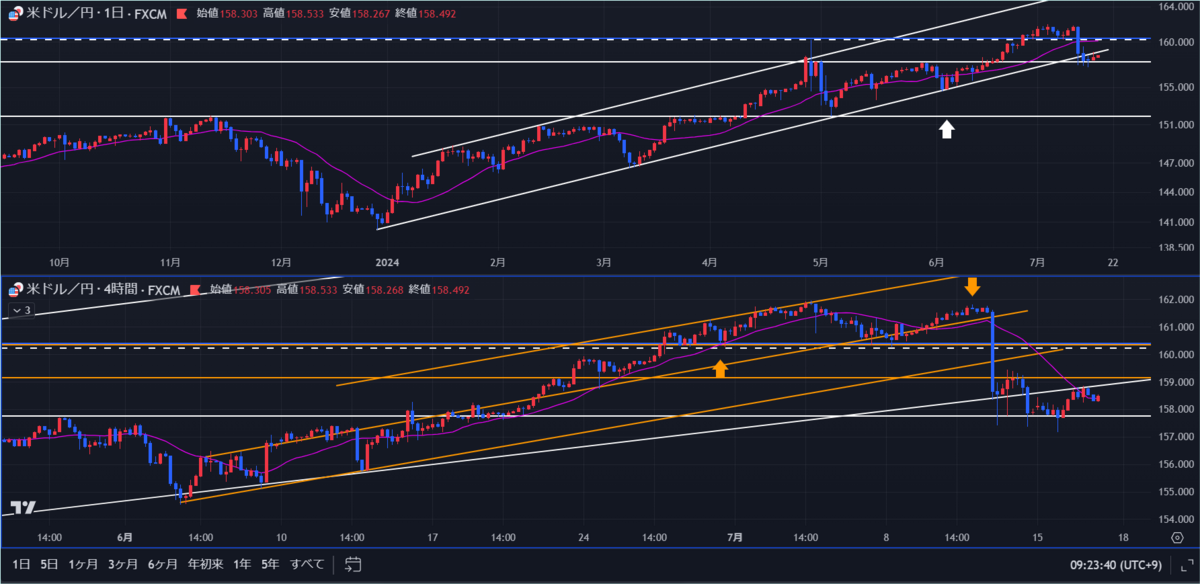Click the orange up arrow marker on the 4-hour chart

coord(720,369)
